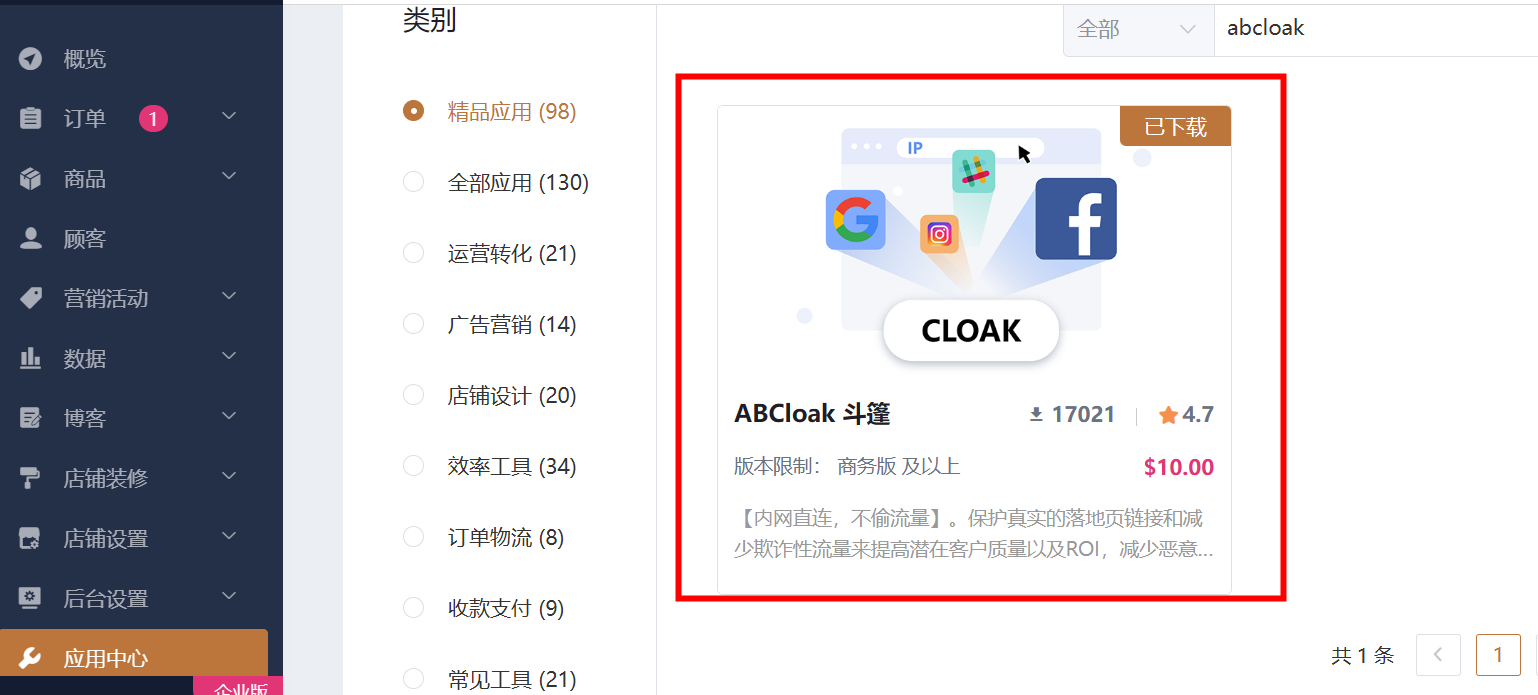This screenshot has width=1538, height=695.
Task: Click the 订单 clipboard icon in sidebar
Action: pos(31,118)
